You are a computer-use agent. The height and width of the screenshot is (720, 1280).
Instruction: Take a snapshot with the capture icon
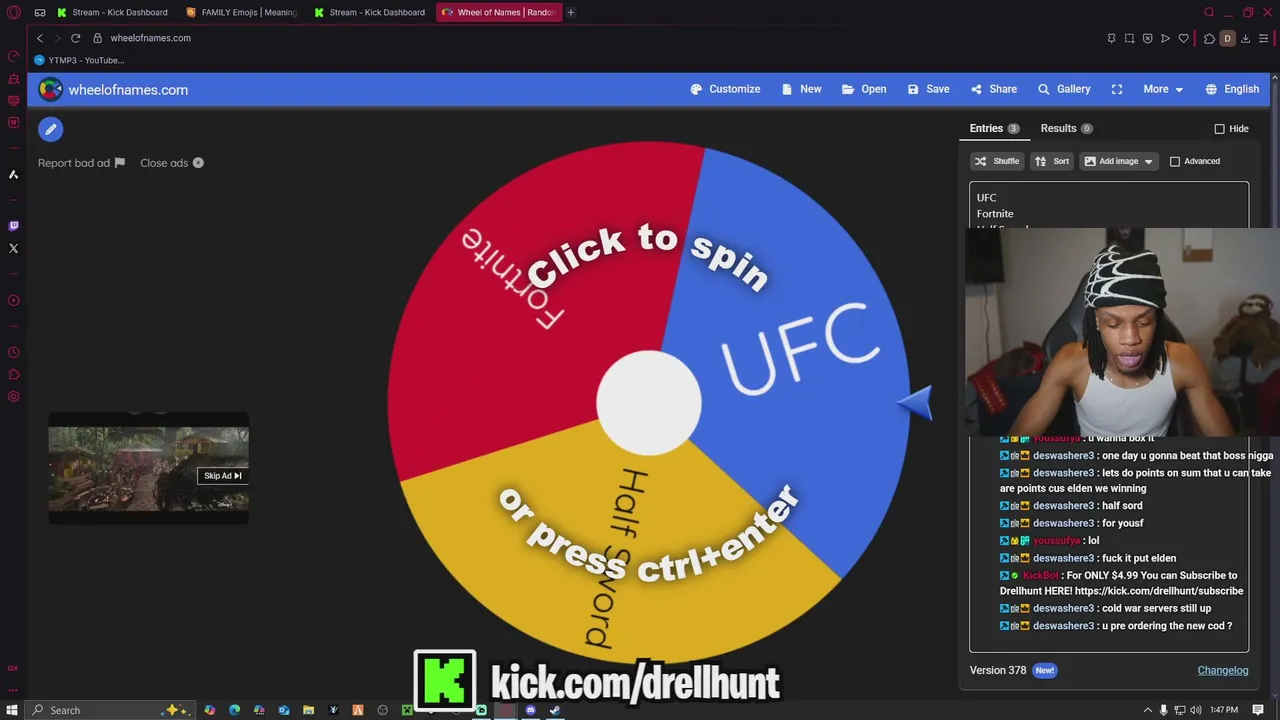coord(1129,38)
